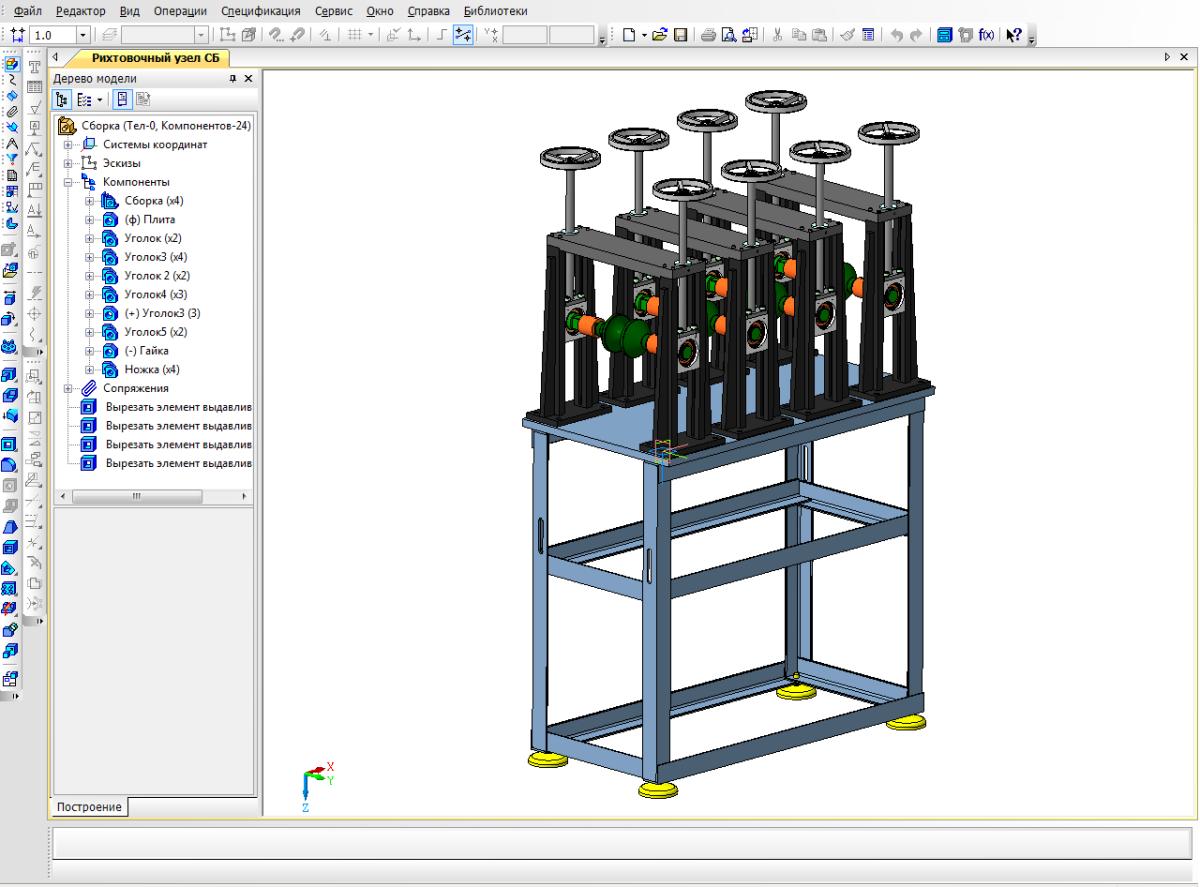Viewport: 1200px width, 887px height.
Task: Select the Построение tab at bottom
Action: [x=90, y=807]
